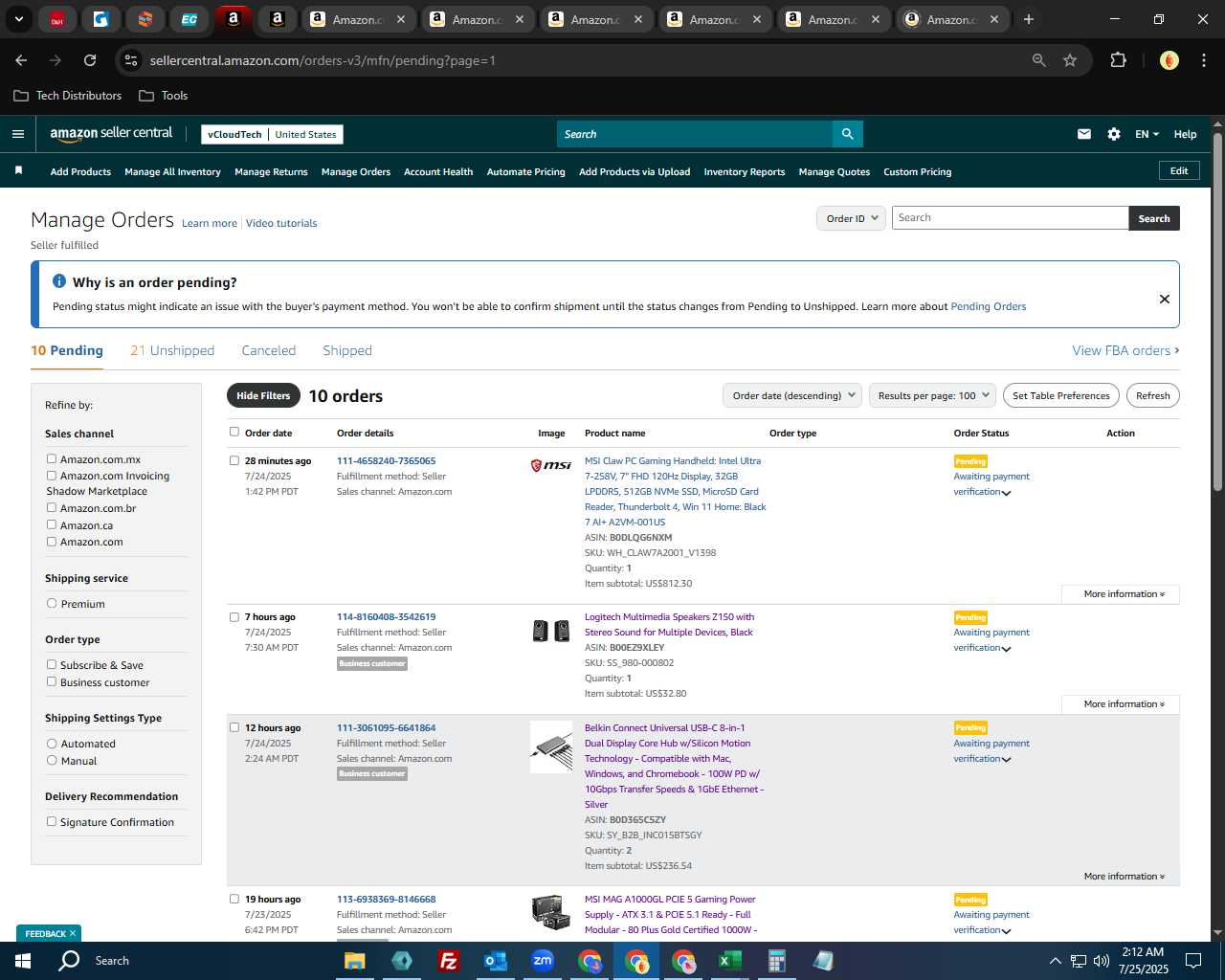
Task: Open Calculator from the taskbar
Action: (776, 961)
